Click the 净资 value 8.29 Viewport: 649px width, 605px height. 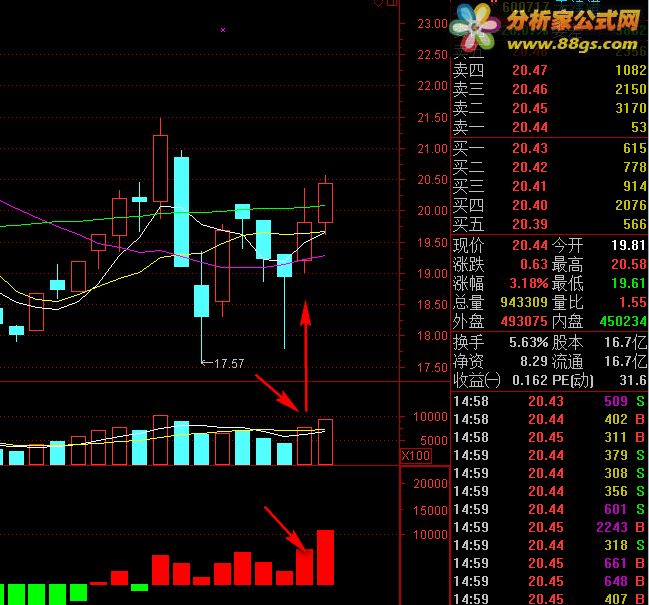pos(534,361)
